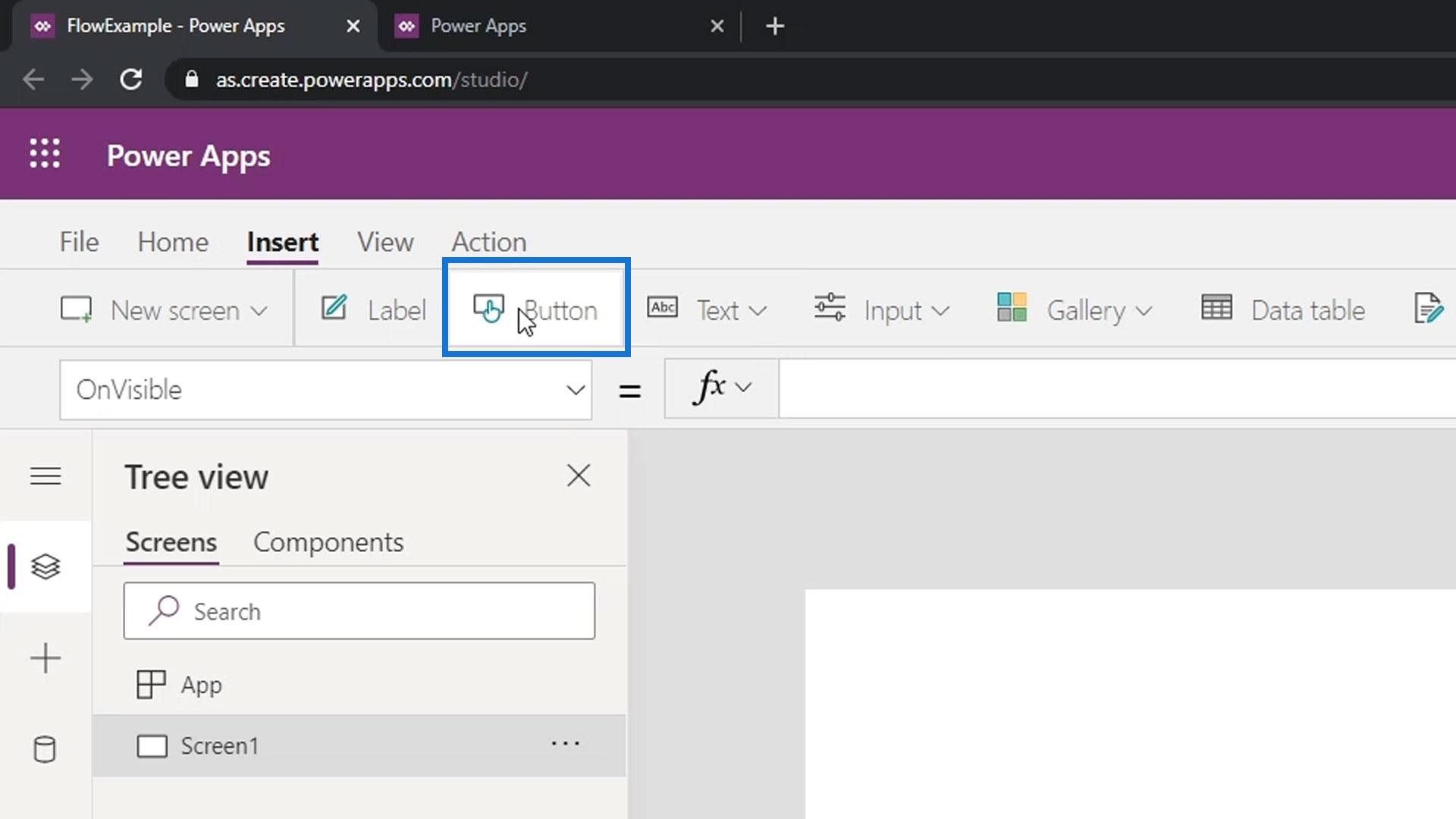Open the File menu
This screenshot has width=1456, height=819.
point(79,242)
